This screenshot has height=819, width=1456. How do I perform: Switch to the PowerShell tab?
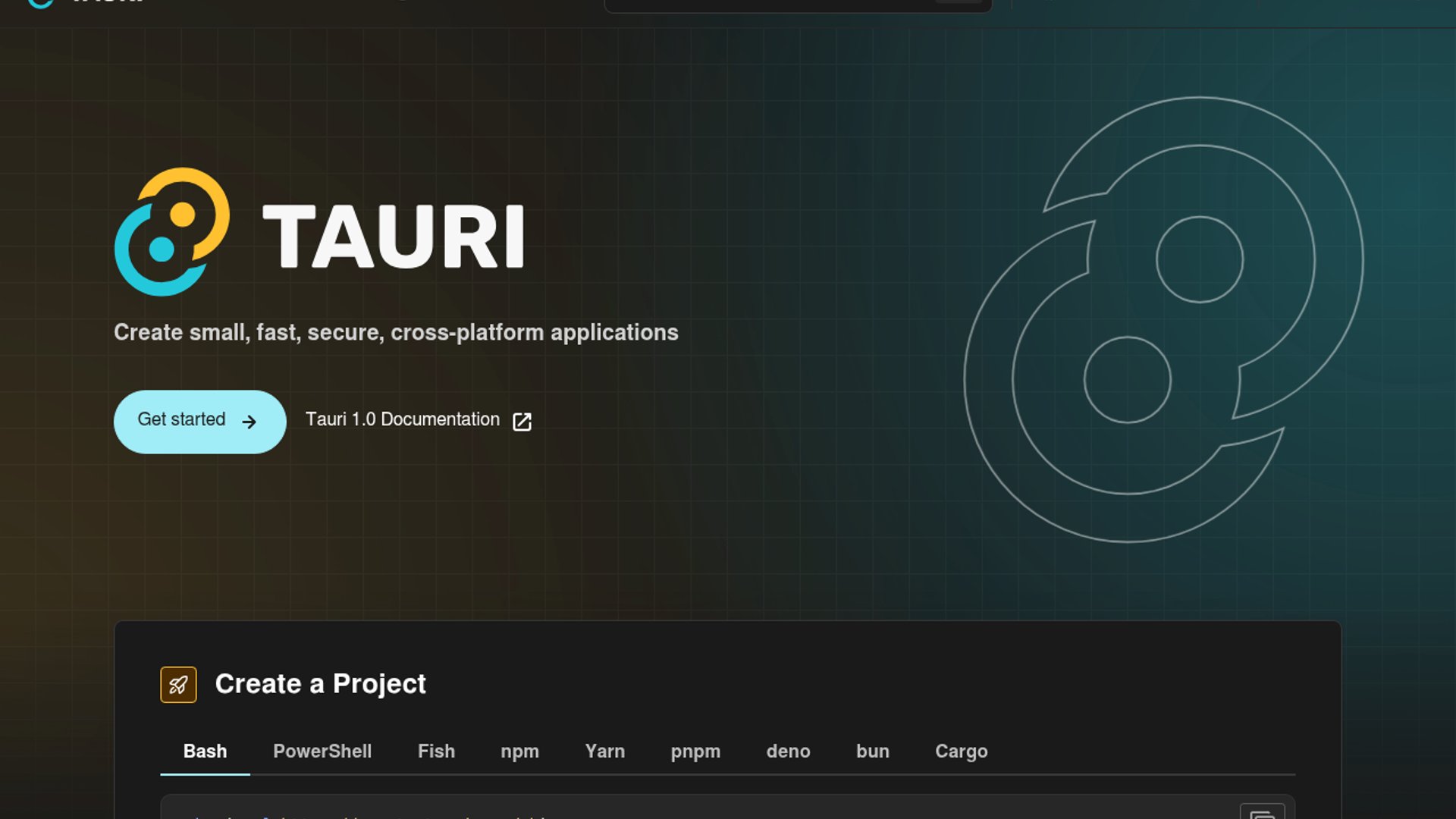click(322, 752)
